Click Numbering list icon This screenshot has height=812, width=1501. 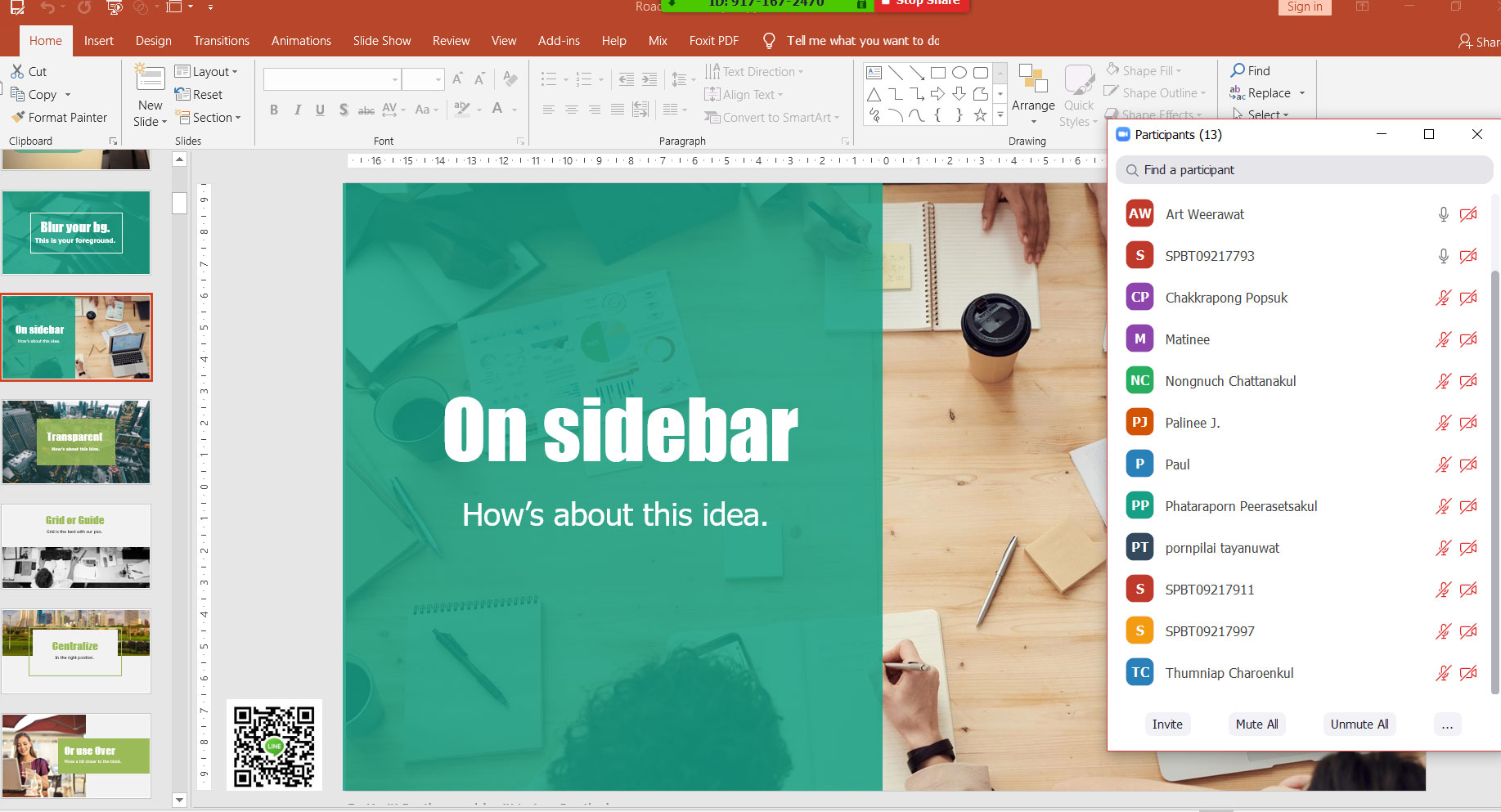coord(583,79)
